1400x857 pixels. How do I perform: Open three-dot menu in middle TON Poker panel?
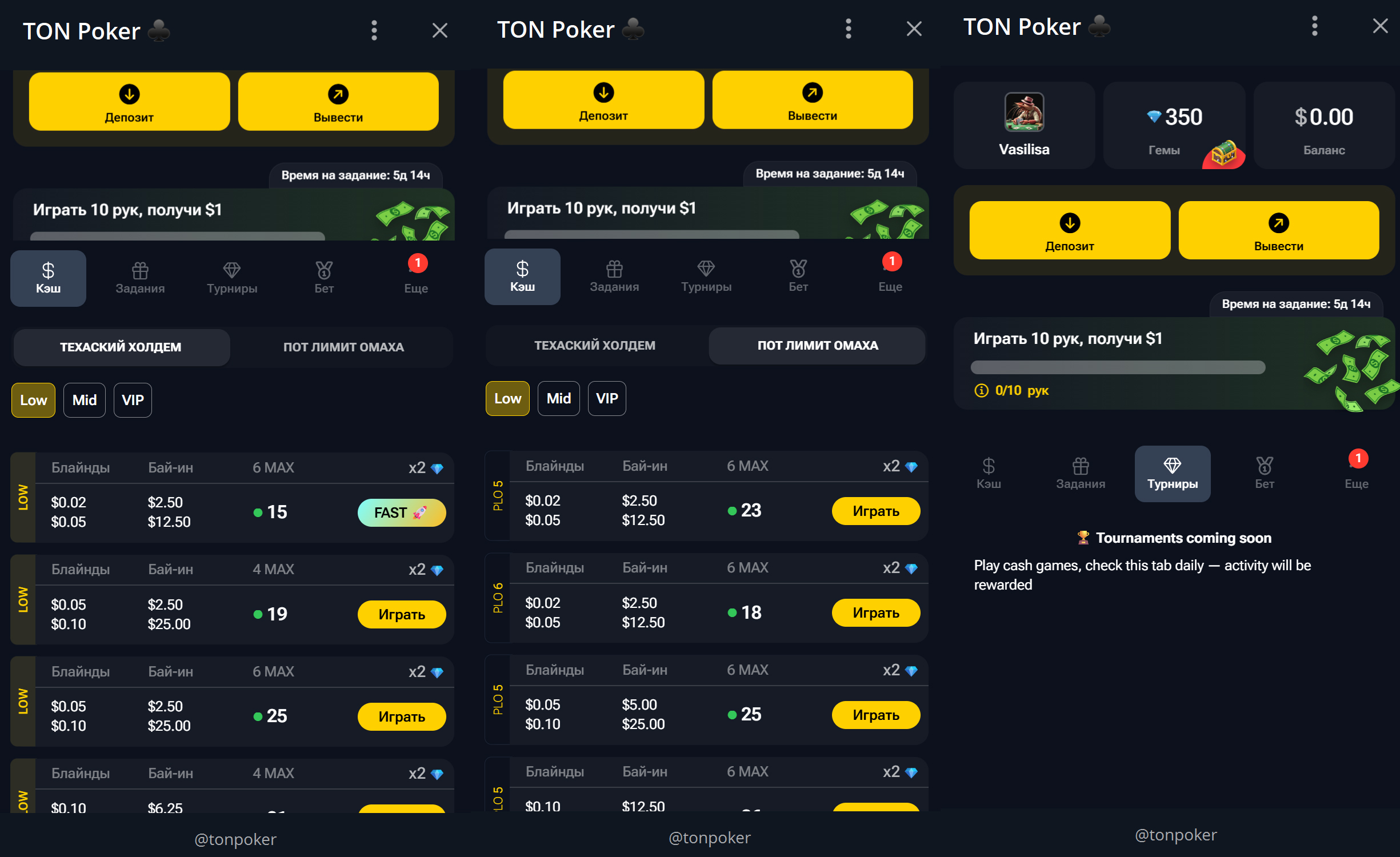click(x=848, y=29)
